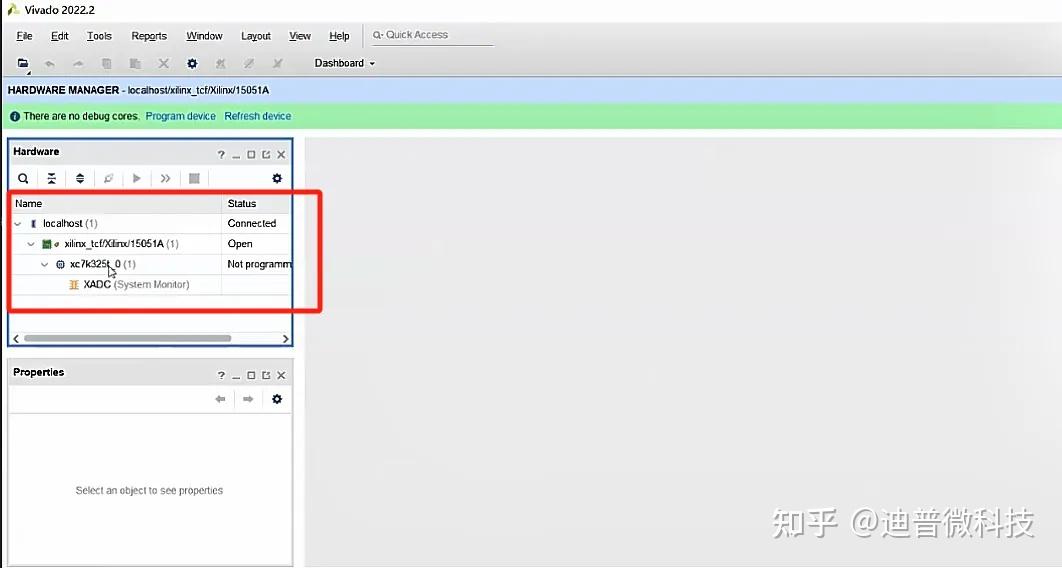Collapse the localhost tree node
Viewport: 1062px width, 568px height.
[18, 224]
